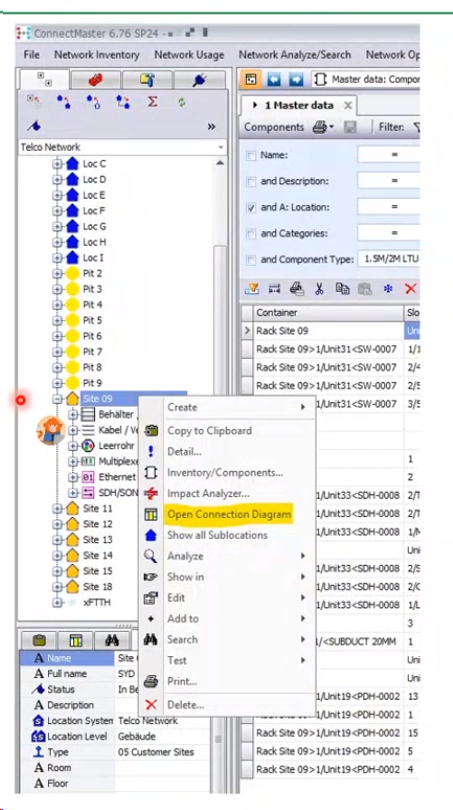Click the scissors cut icon in the grid toolbar
Image resolution: width=453 pixels, height=810 pixels.
(x=320, y=289)
